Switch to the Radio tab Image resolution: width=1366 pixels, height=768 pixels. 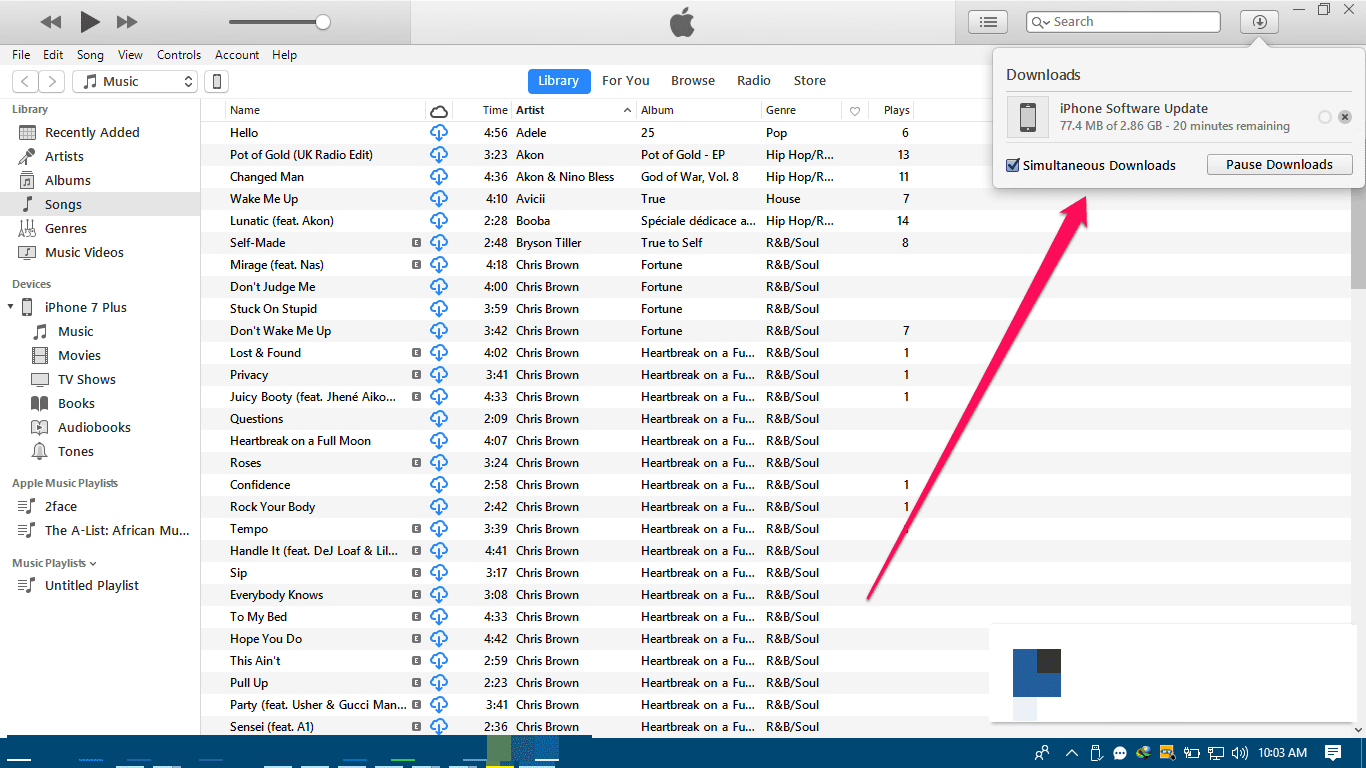coord(754,81)
